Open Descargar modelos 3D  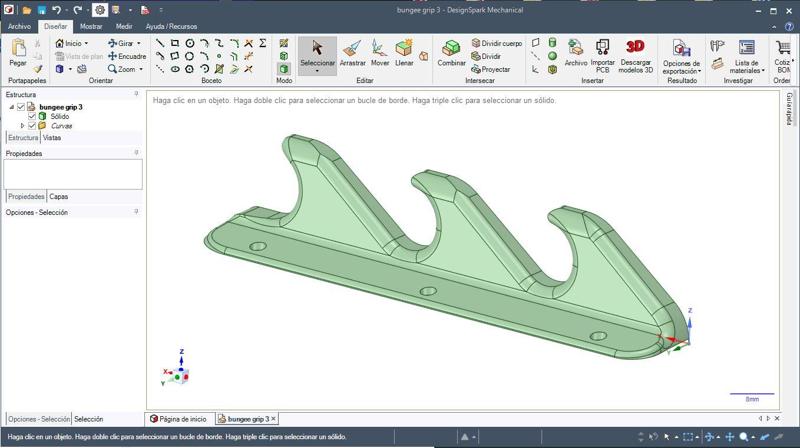(635, 51)
